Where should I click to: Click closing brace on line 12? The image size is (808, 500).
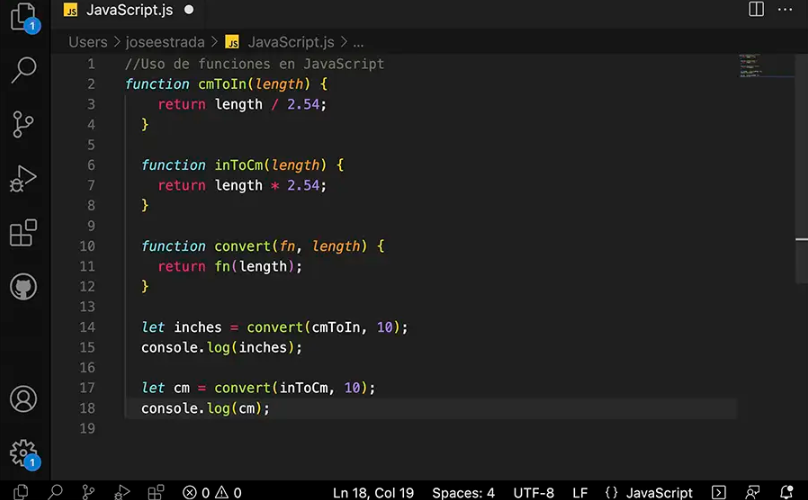click(x=145, y=287)
